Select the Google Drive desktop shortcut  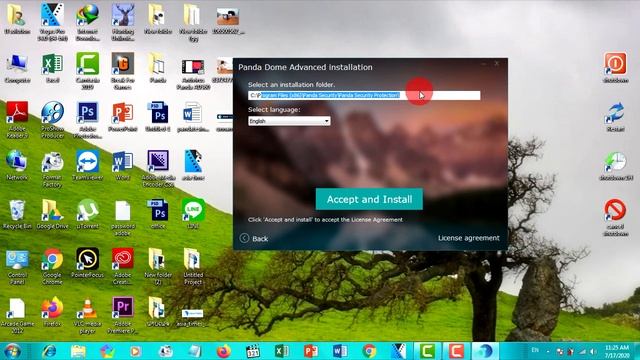[52, 214]
